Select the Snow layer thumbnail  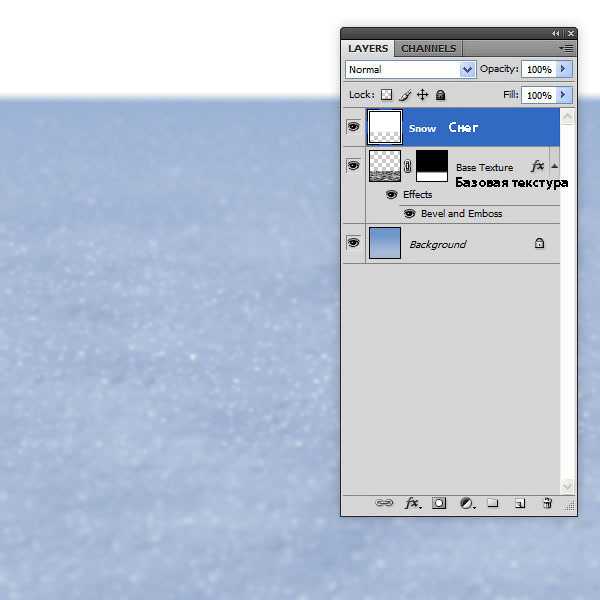(385, 127)
